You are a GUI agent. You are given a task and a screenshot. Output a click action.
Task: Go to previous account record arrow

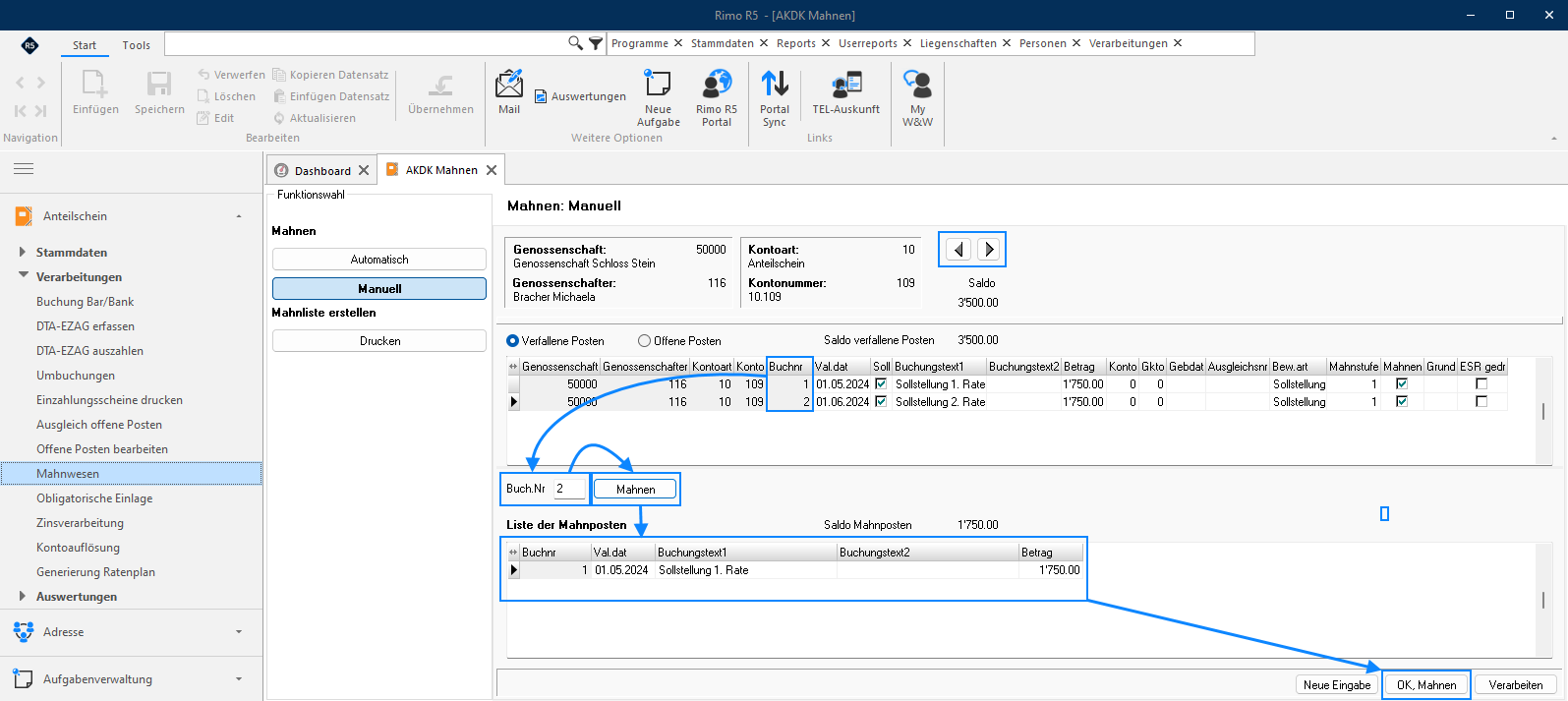pyautogui.click(x=958, y=250)
